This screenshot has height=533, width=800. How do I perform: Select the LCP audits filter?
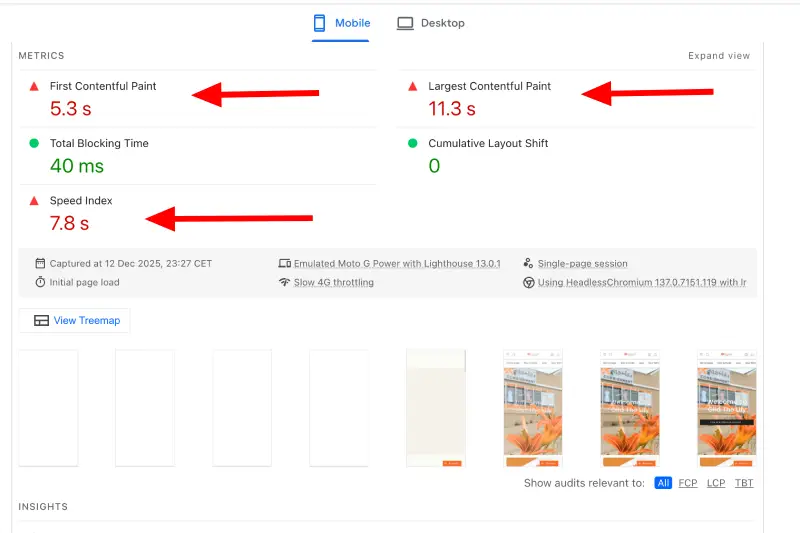[716, 483]
